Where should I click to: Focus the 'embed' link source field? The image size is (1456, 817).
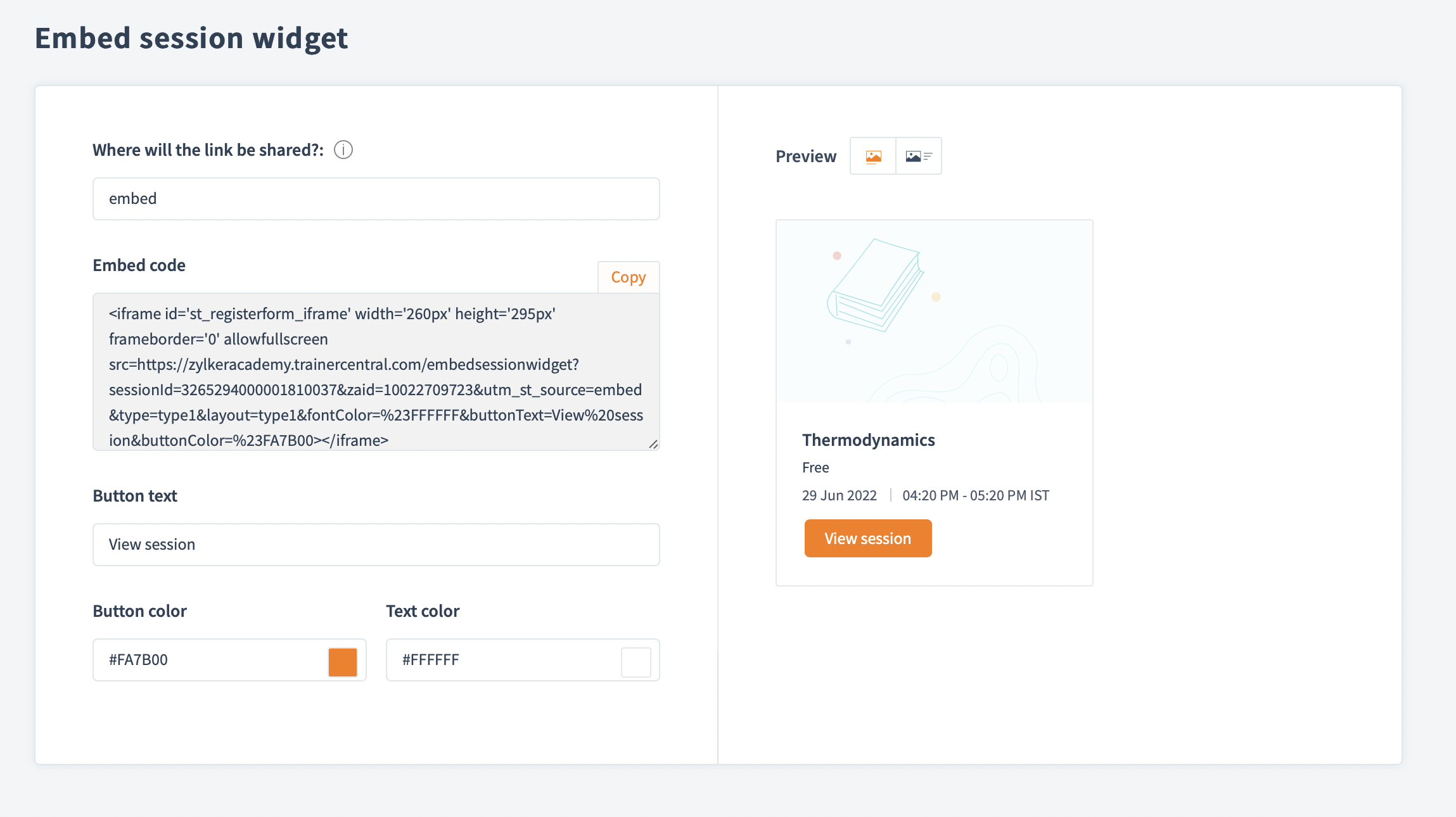(x=376, y=199)
